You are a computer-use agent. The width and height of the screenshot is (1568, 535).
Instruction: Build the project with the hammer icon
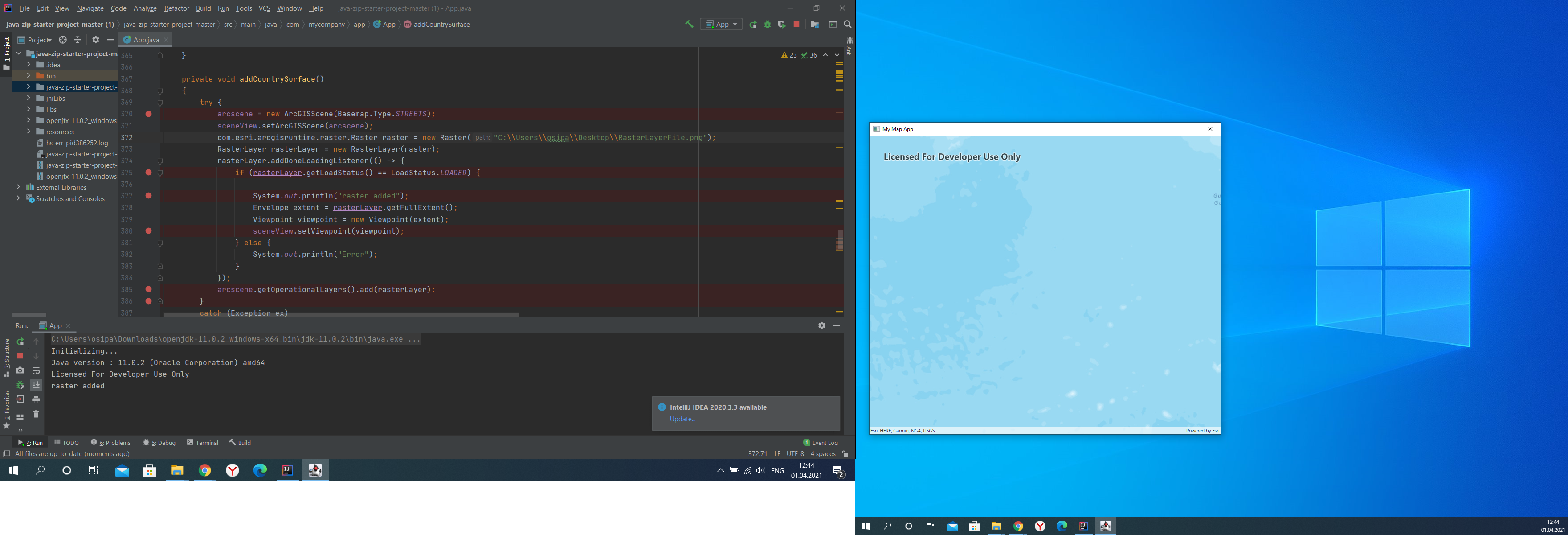coord(690,25)
